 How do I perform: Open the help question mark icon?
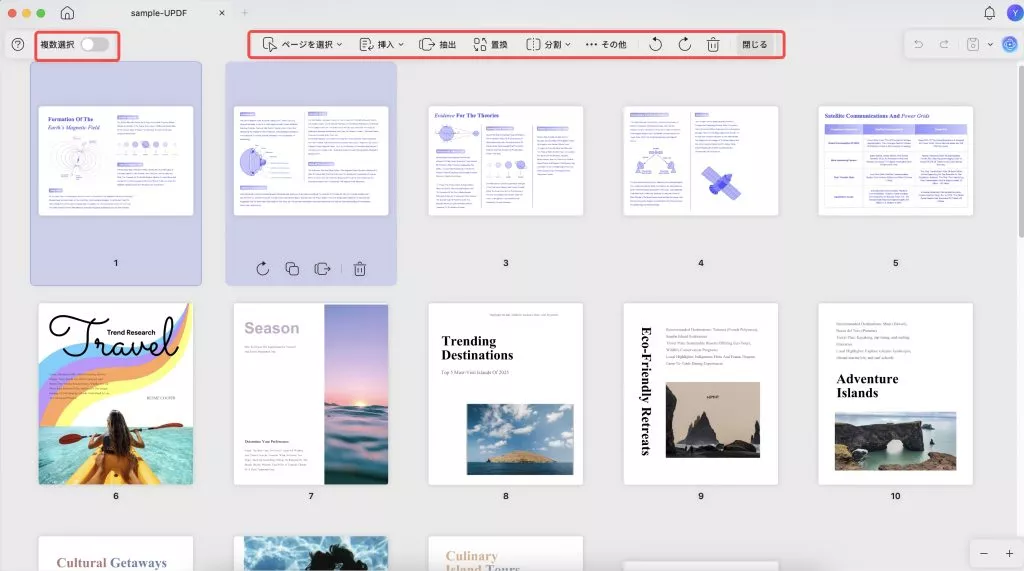pyautogui.click(x=18, y=44)
